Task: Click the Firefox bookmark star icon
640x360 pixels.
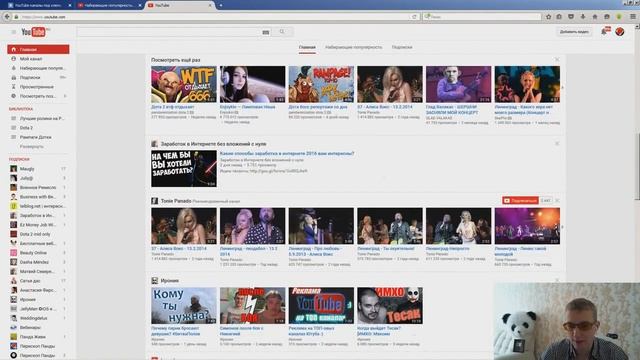Action: tap(548, 17)
